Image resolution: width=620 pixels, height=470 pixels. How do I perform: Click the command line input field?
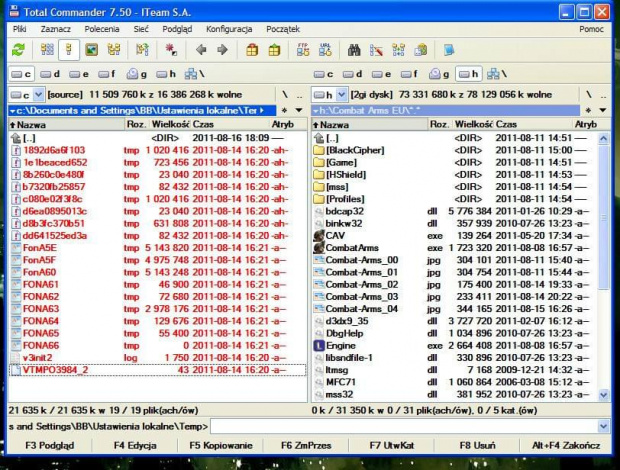coord(405,427)
